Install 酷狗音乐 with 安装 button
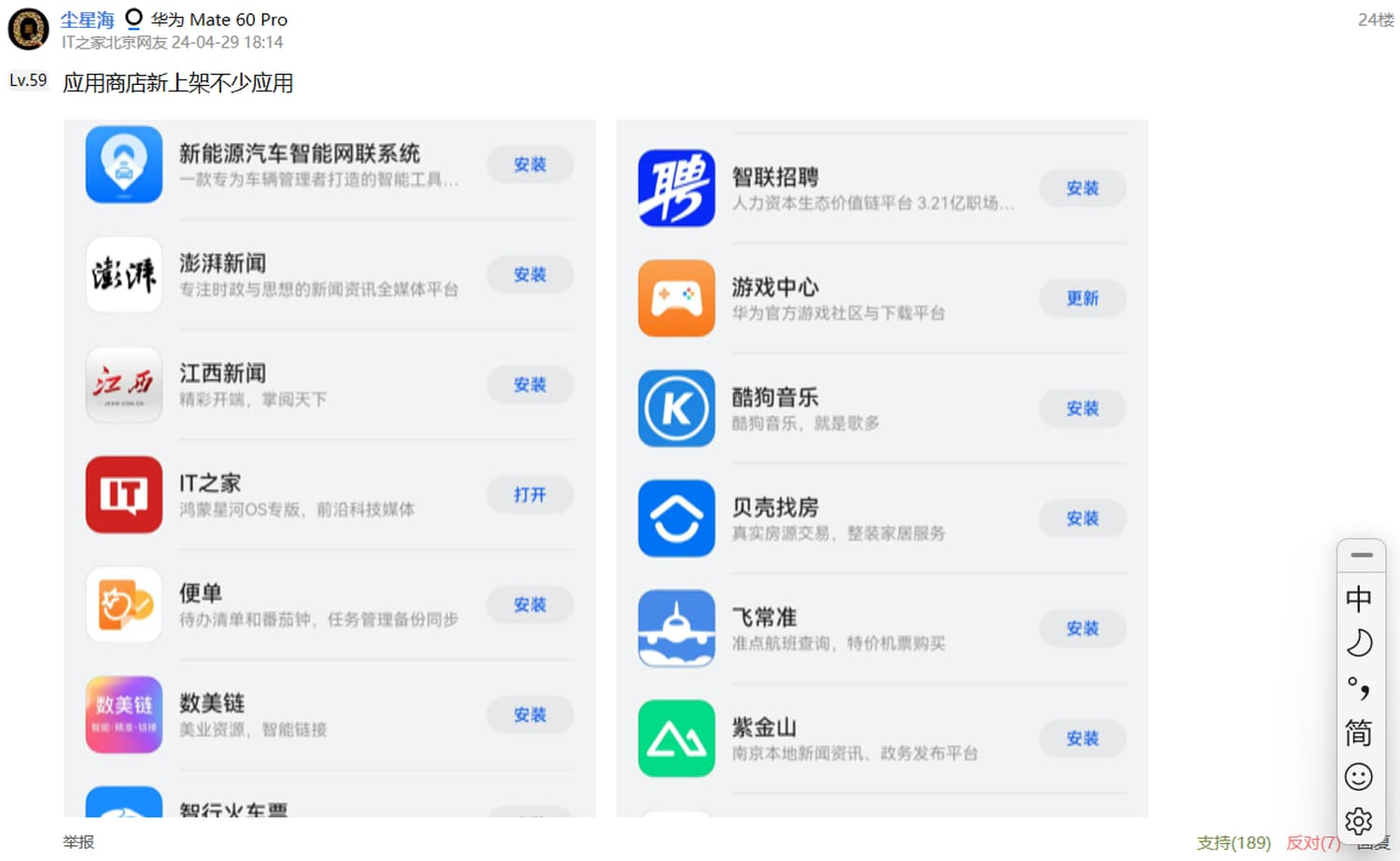 tap(1083, 409)
